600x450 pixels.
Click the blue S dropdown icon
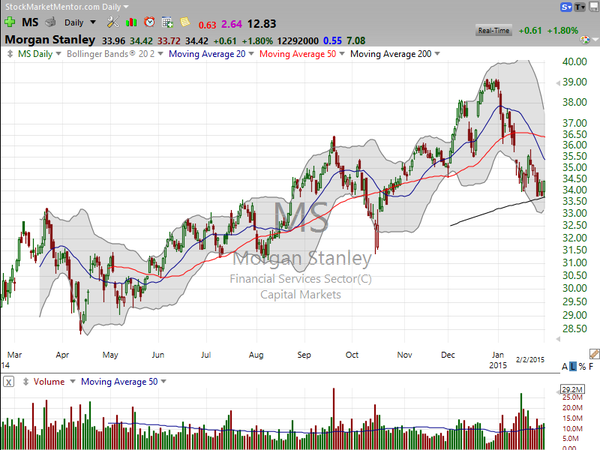click(566, 7)
